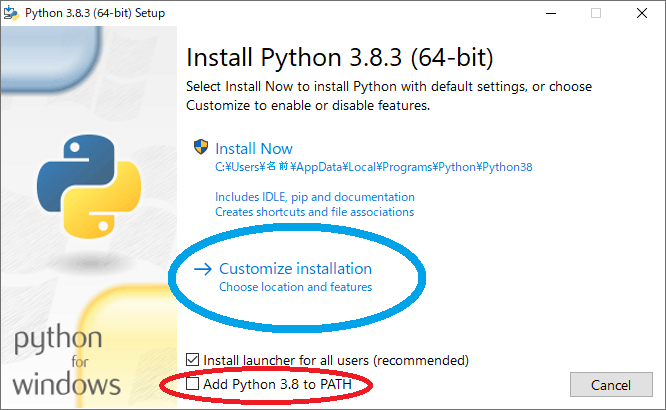This screenshot has width=666, height=410.
Task: Cancel the Python setup
Action: tap(611, 385)
